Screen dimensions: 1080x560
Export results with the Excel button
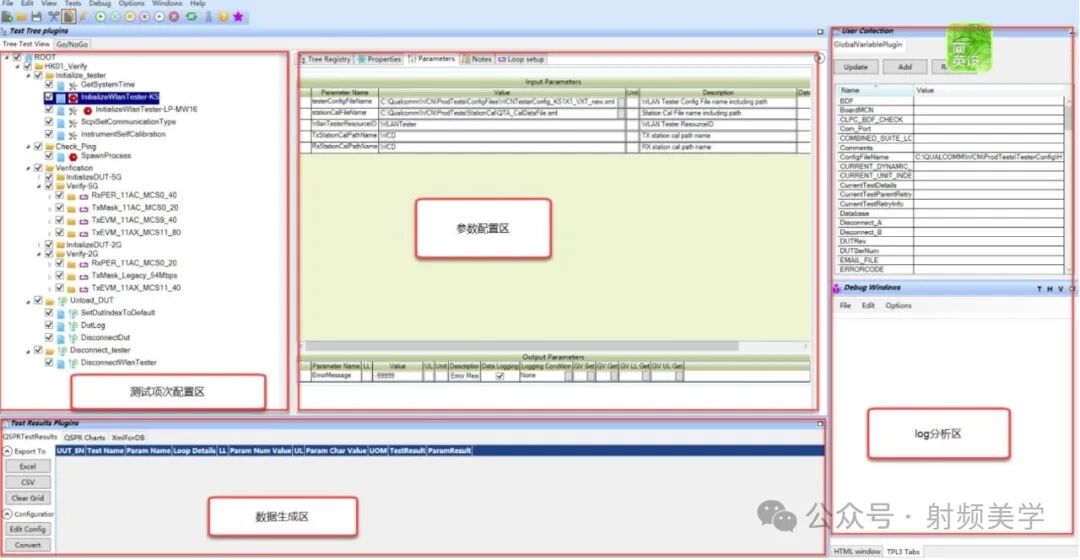coord(28,467)
